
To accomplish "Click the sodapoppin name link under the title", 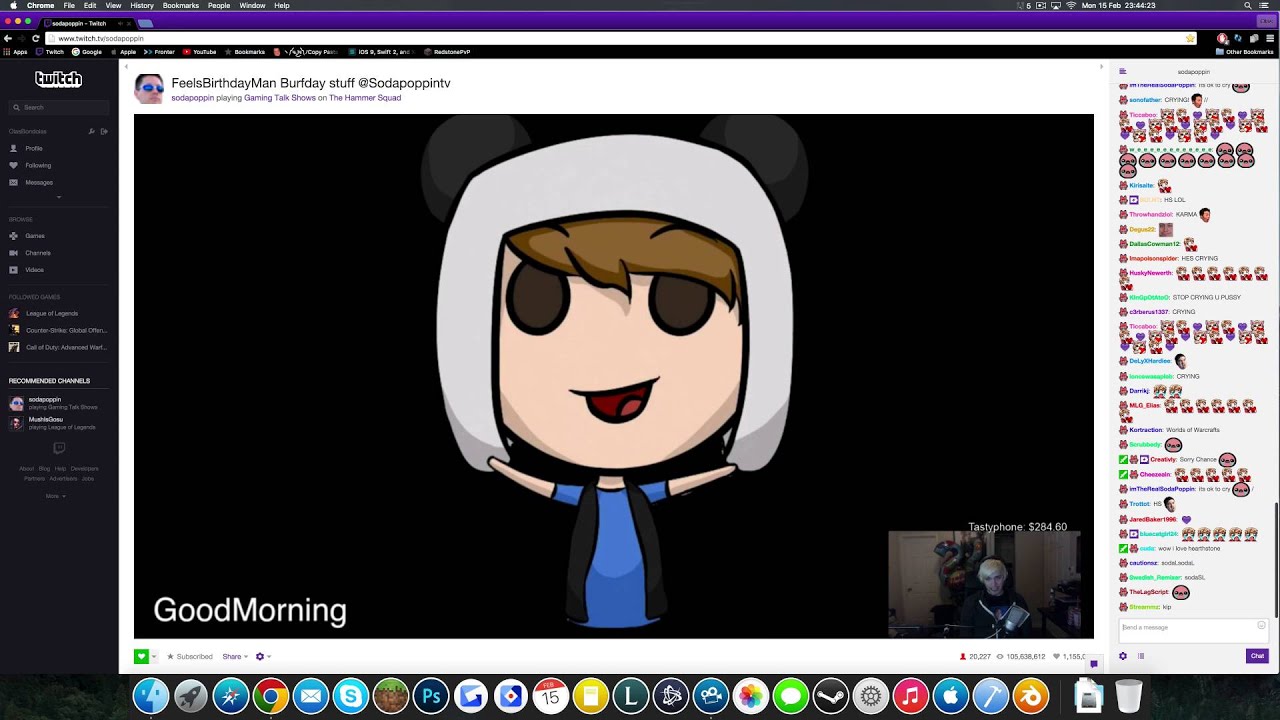I will point(192,98).
